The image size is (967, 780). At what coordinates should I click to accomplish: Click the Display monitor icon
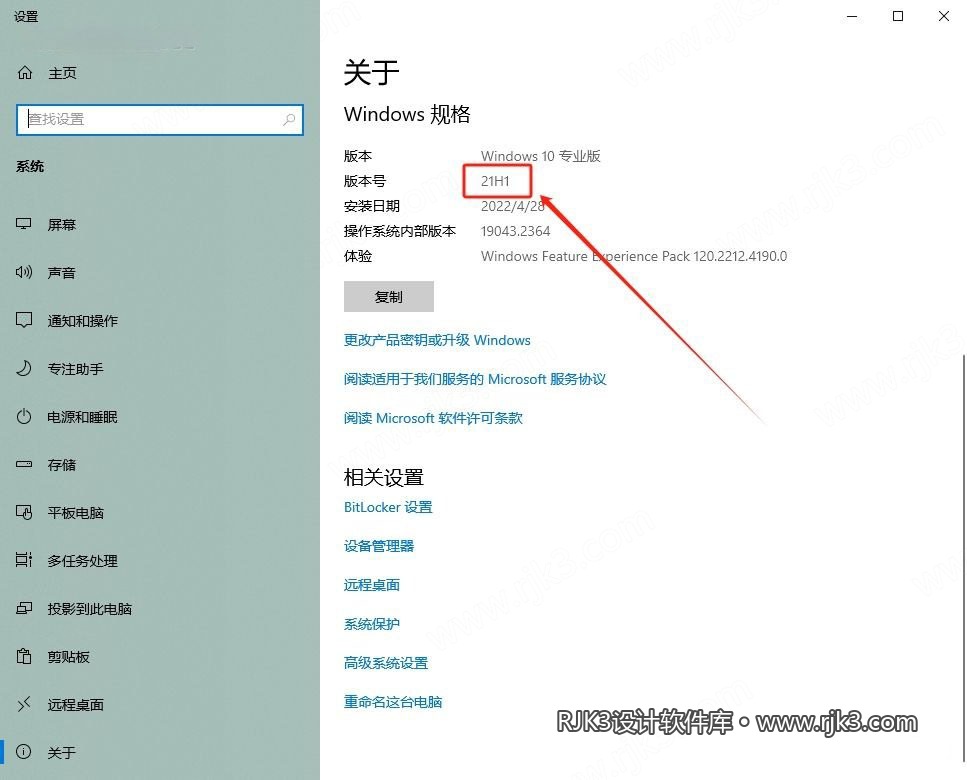(x=23, y=224)
